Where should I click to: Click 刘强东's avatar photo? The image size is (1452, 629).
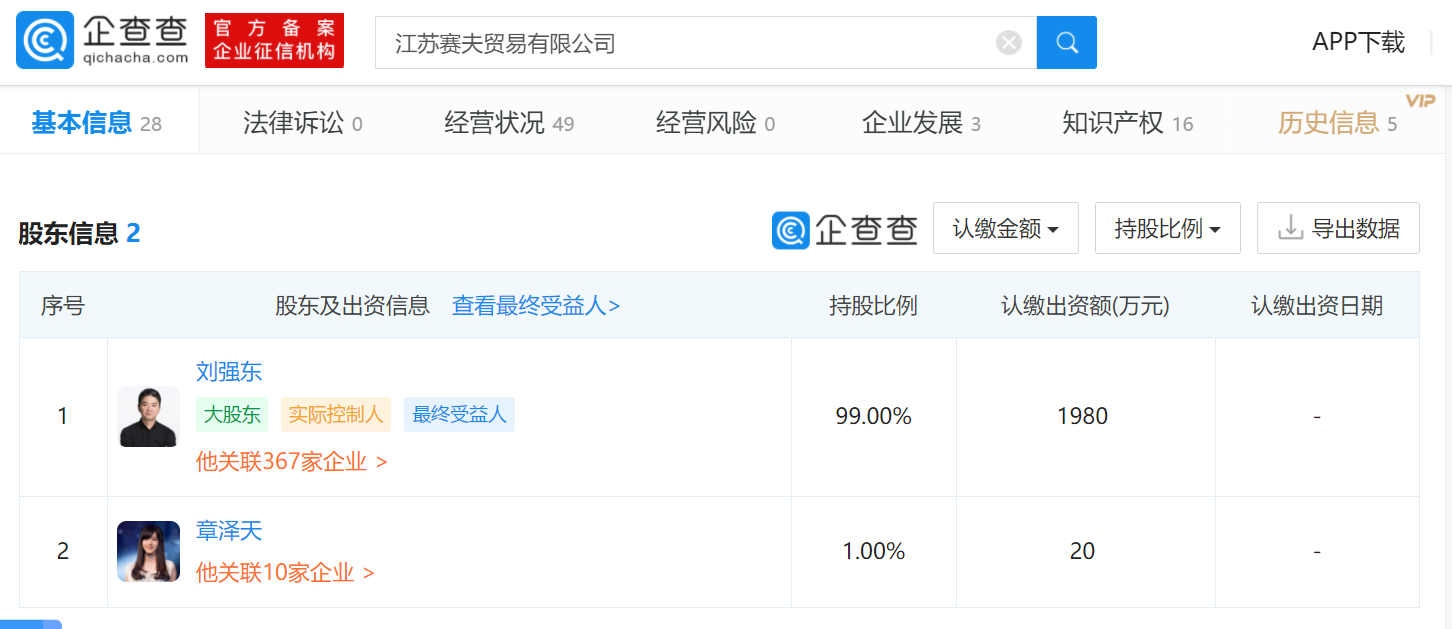pyautogui.click(x=148, y=417)
